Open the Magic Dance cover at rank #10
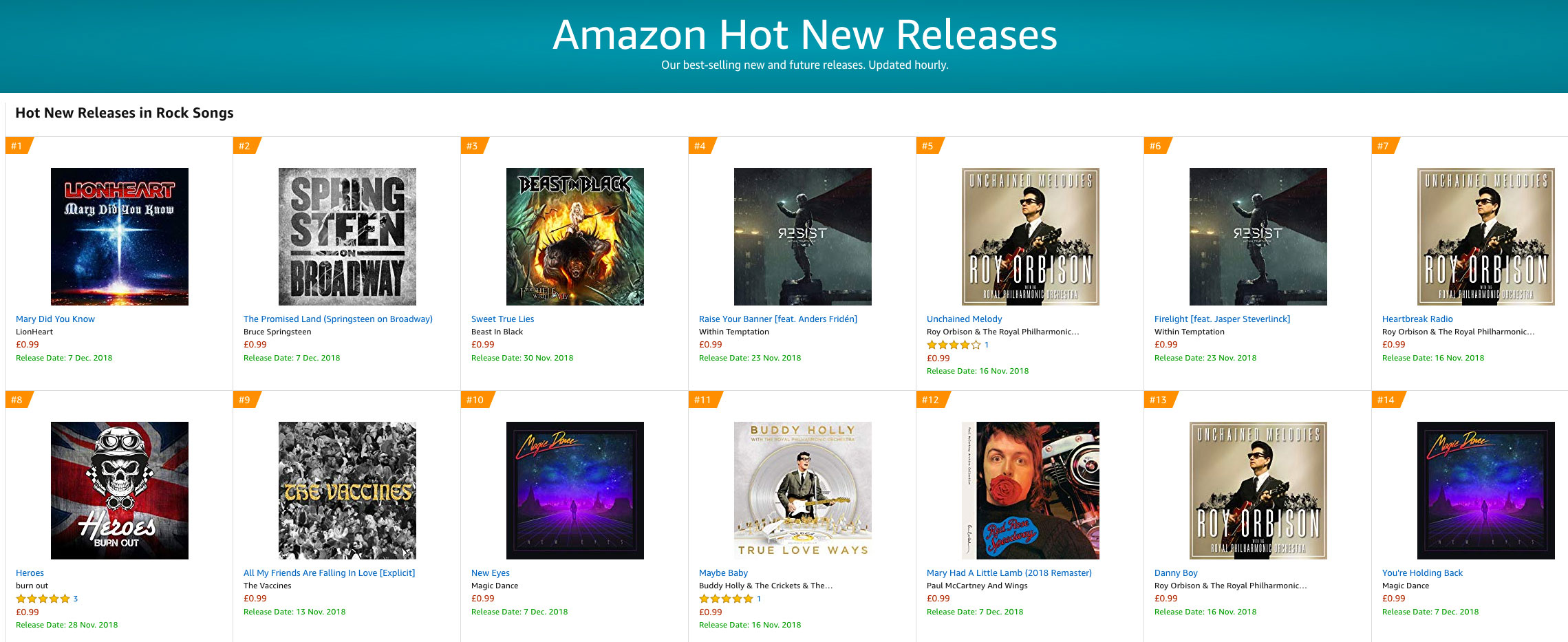Viewport: 1568px width, 642px height. [575, 491]
